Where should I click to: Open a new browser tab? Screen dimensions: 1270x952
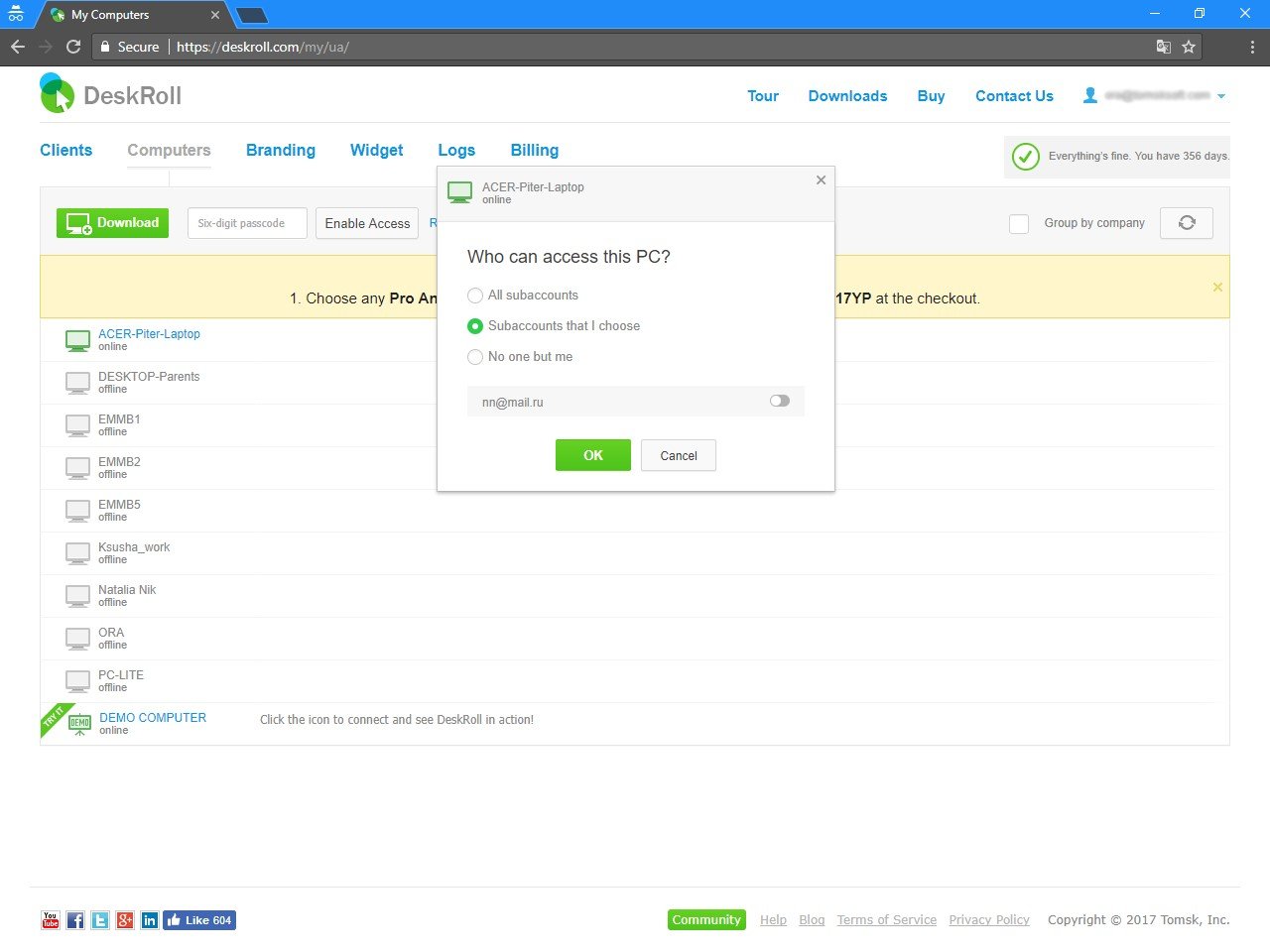[252, 15]
